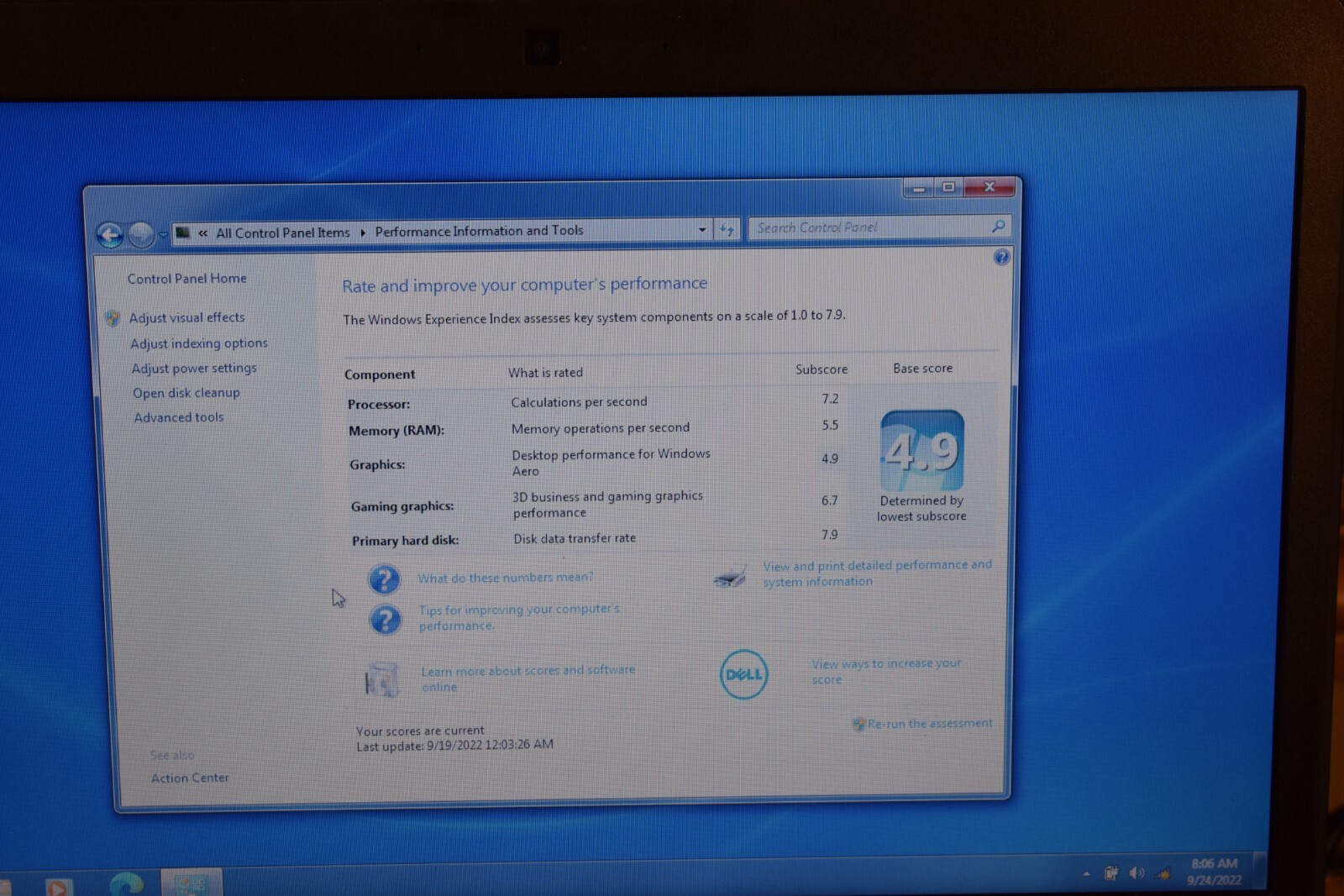Click help icon beside What do these numbers mean
The height and width of the screenshot is (896, 1344).
384,579
